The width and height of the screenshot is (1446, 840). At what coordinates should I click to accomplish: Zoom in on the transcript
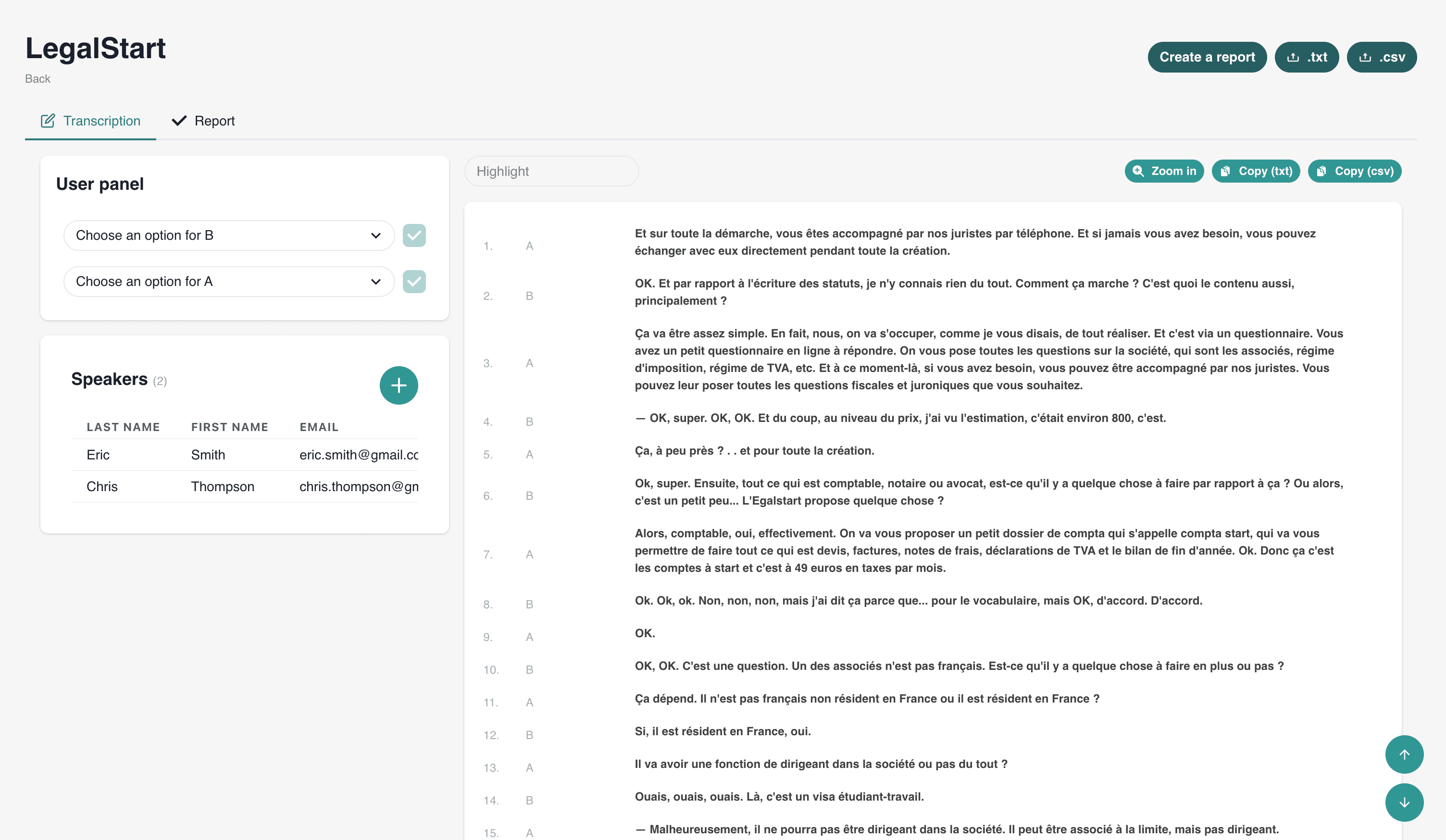[x=1164, y=171]
